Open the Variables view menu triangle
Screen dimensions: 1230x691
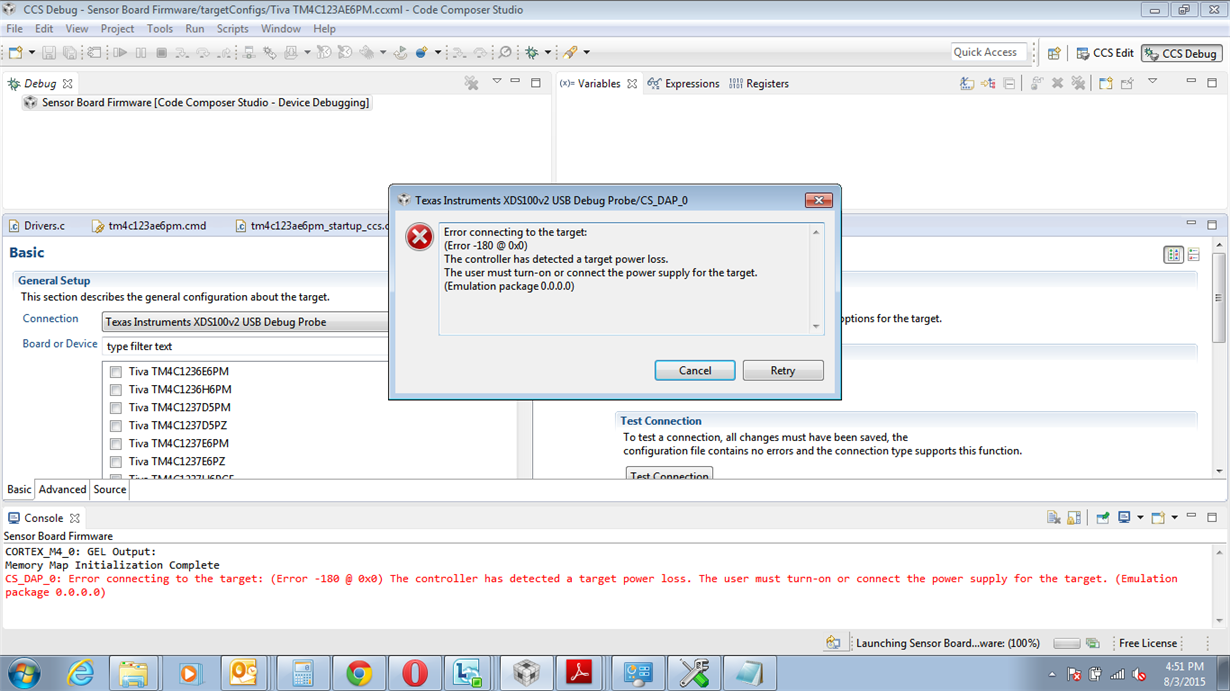[x=1152, y=82]
